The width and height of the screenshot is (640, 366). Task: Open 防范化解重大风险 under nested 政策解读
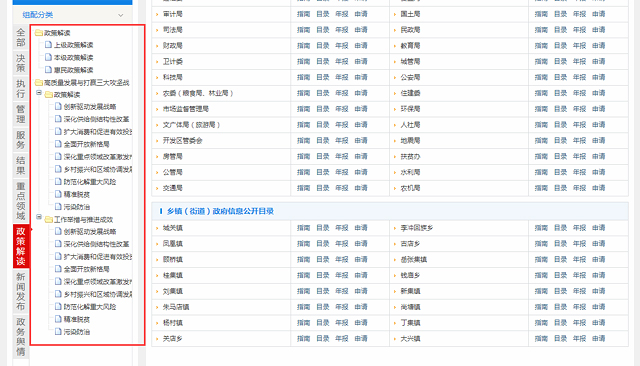[x=90, y=182]
